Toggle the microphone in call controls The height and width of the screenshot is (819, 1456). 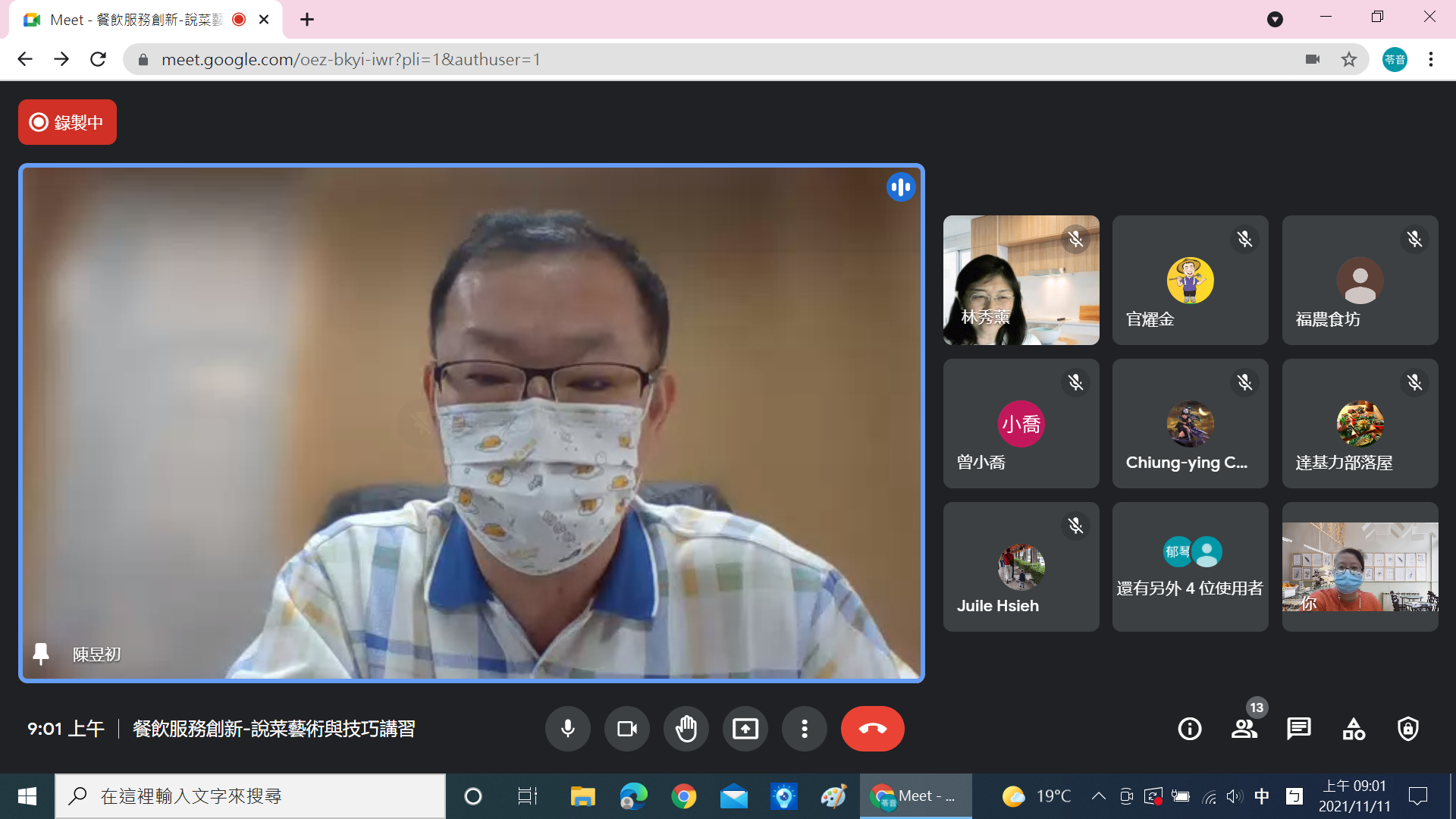pyautogui.click(x=567, y=729)
